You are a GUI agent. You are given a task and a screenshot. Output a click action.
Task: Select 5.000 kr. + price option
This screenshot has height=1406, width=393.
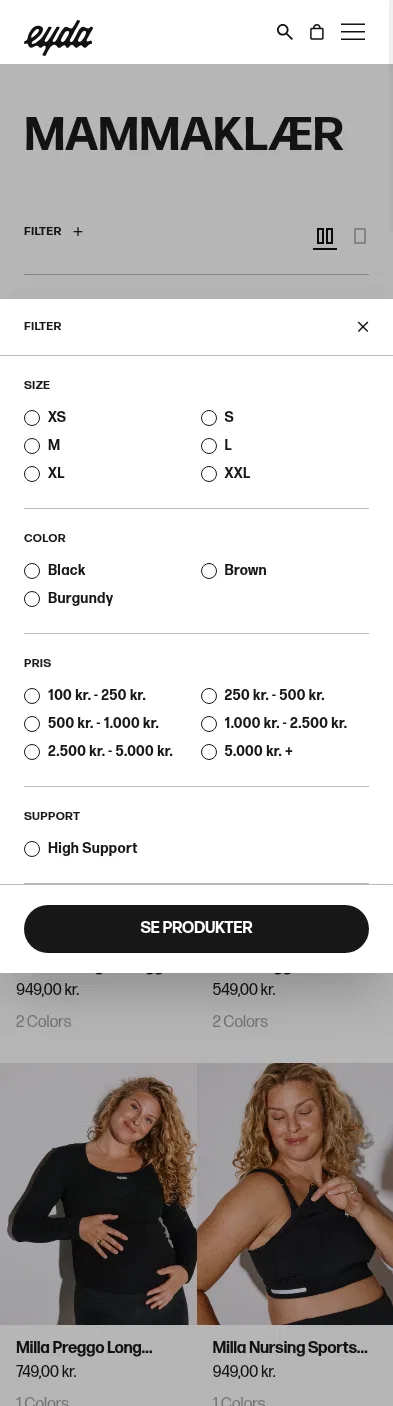(x=247, y=751)
